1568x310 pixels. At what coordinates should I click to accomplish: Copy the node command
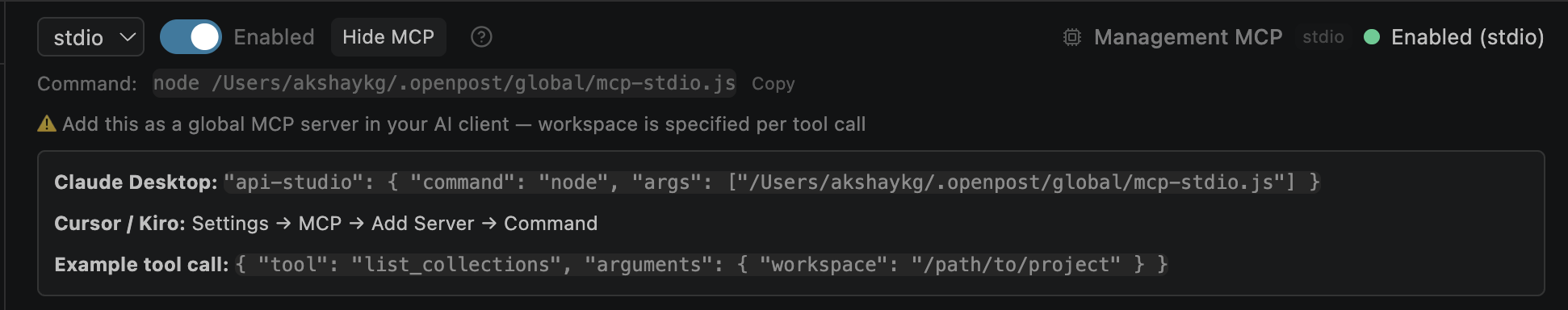[773, 84]
